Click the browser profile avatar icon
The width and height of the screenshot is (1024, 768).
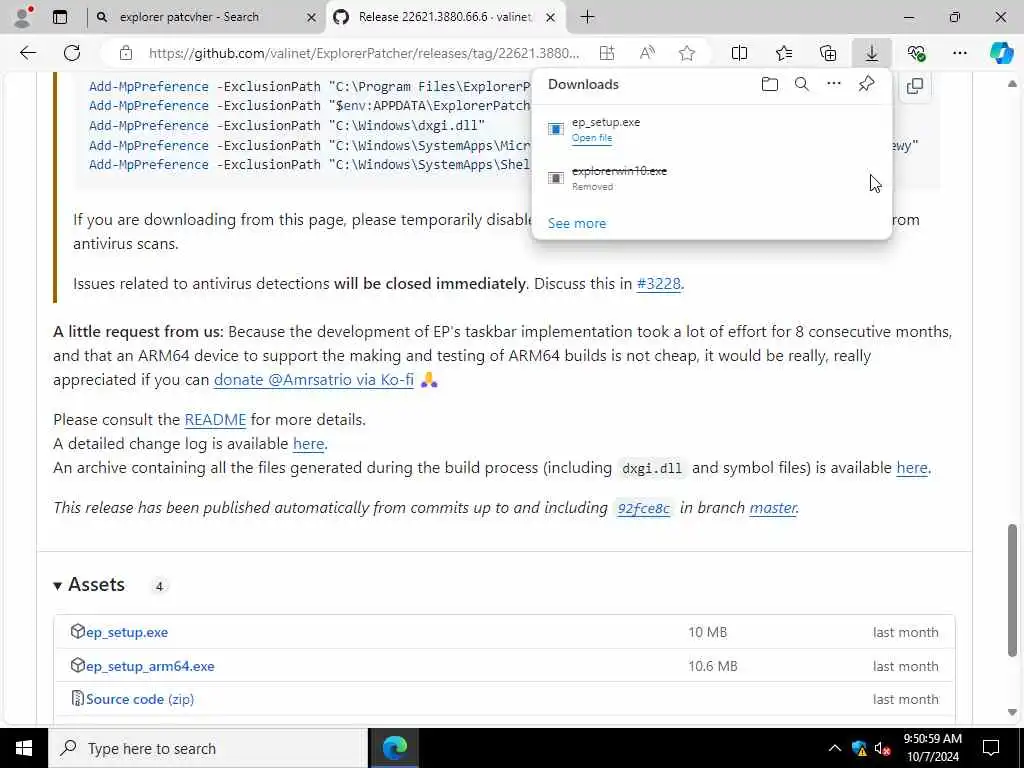point(22,17)
